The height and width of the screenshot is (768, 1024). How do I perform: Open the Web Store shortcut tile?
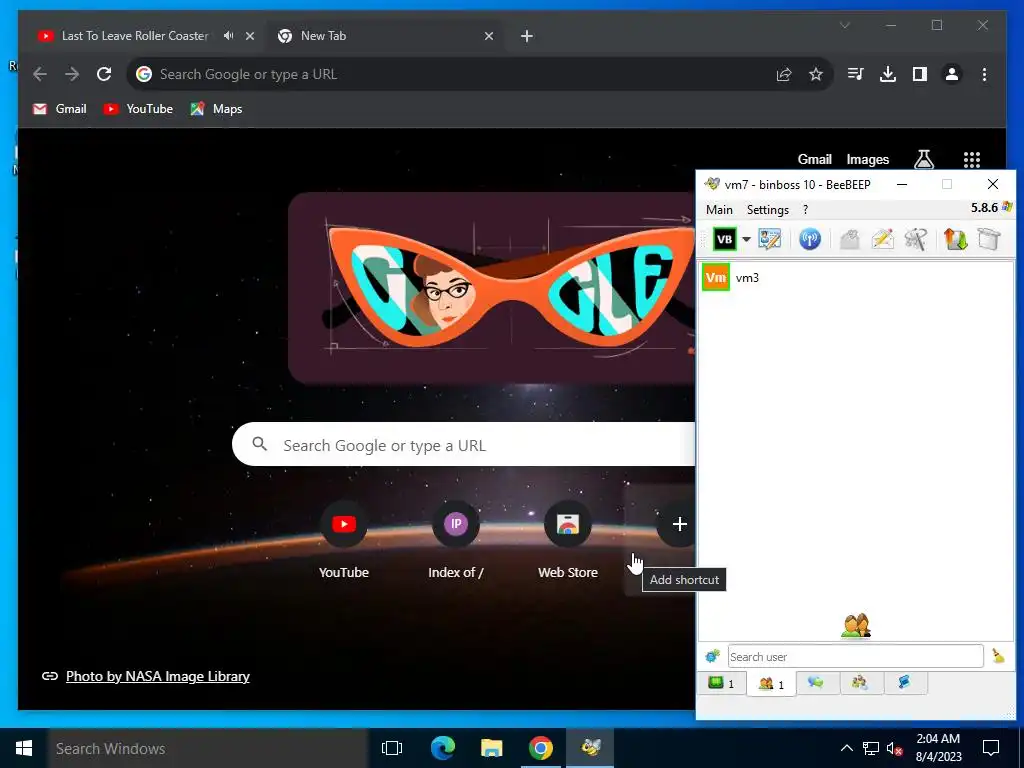tap(568, 541)
